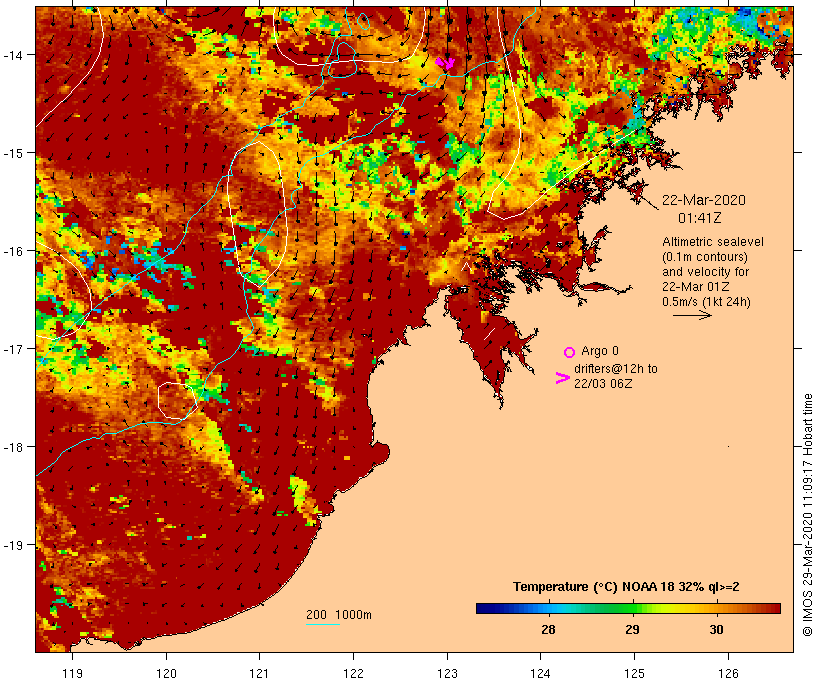Click the longitude label 122
Image resolution: width=820 pixels, height=680 pixels.
pyautogui.click(x=354, y=673)
